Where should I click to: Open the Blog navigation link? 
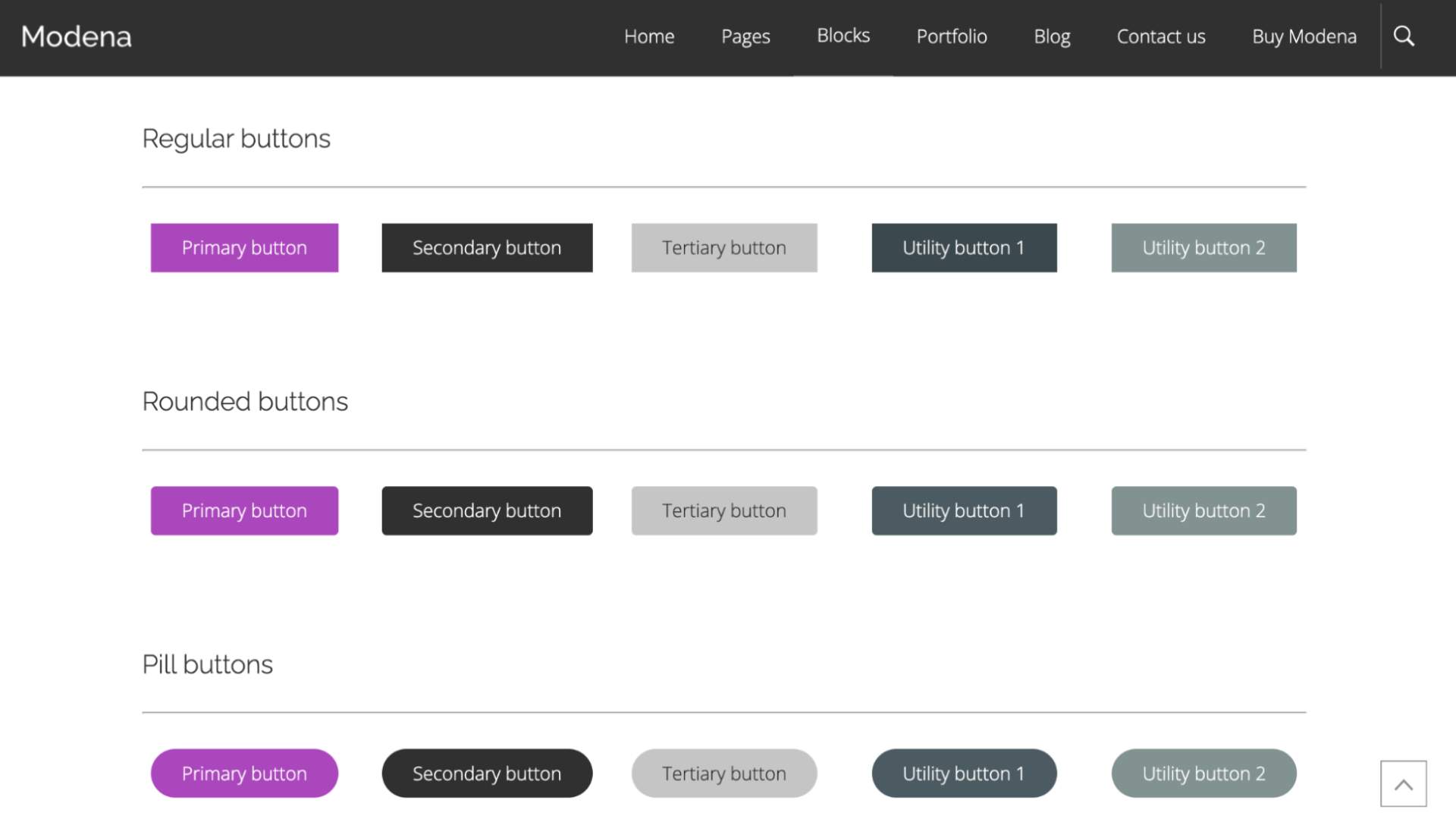coord(1052,36)
